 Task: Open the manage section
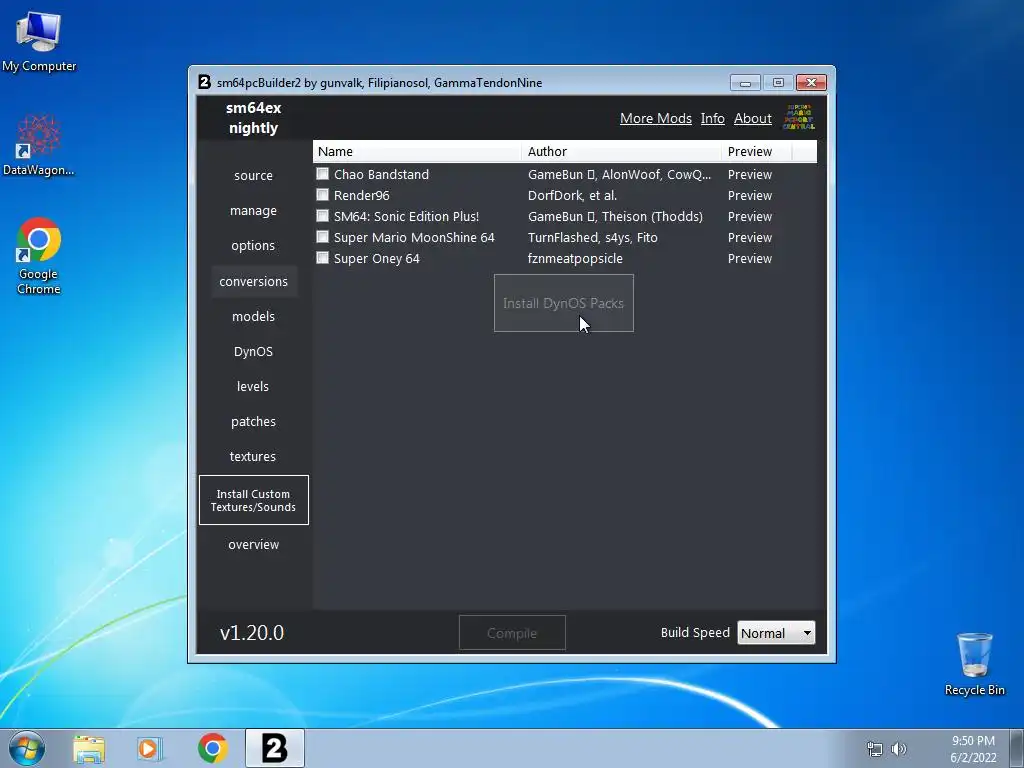click(x=253, y=210)
